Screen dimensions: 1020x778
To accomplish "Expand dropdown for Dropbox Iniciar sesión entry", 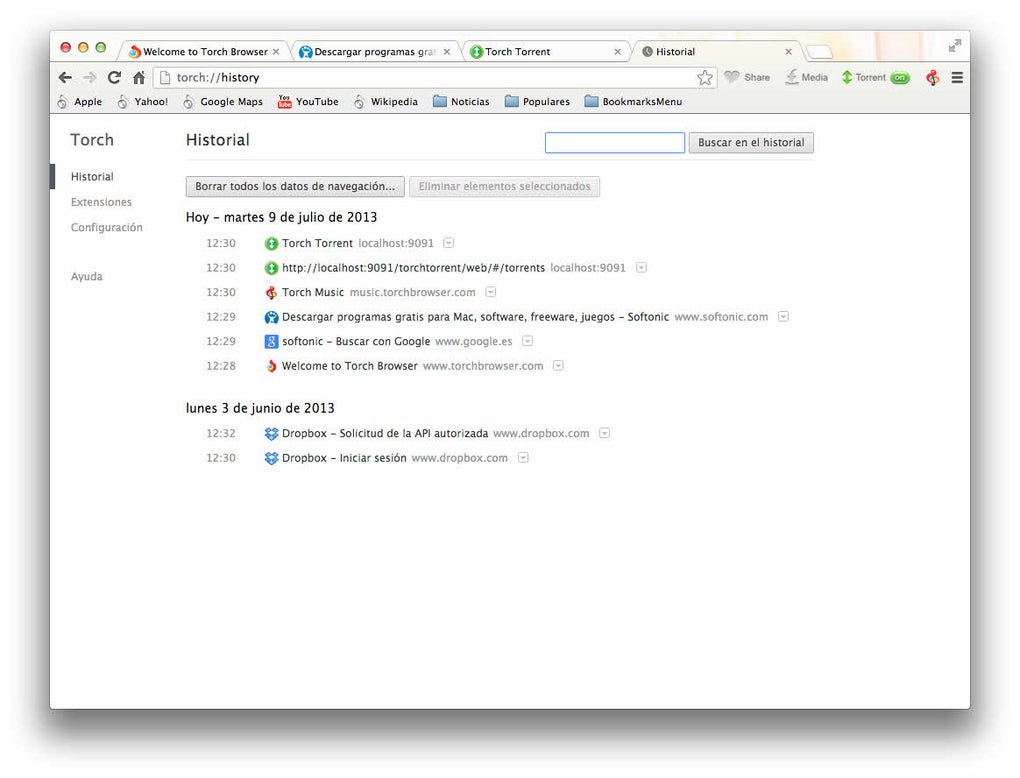I will coord(523,457).
